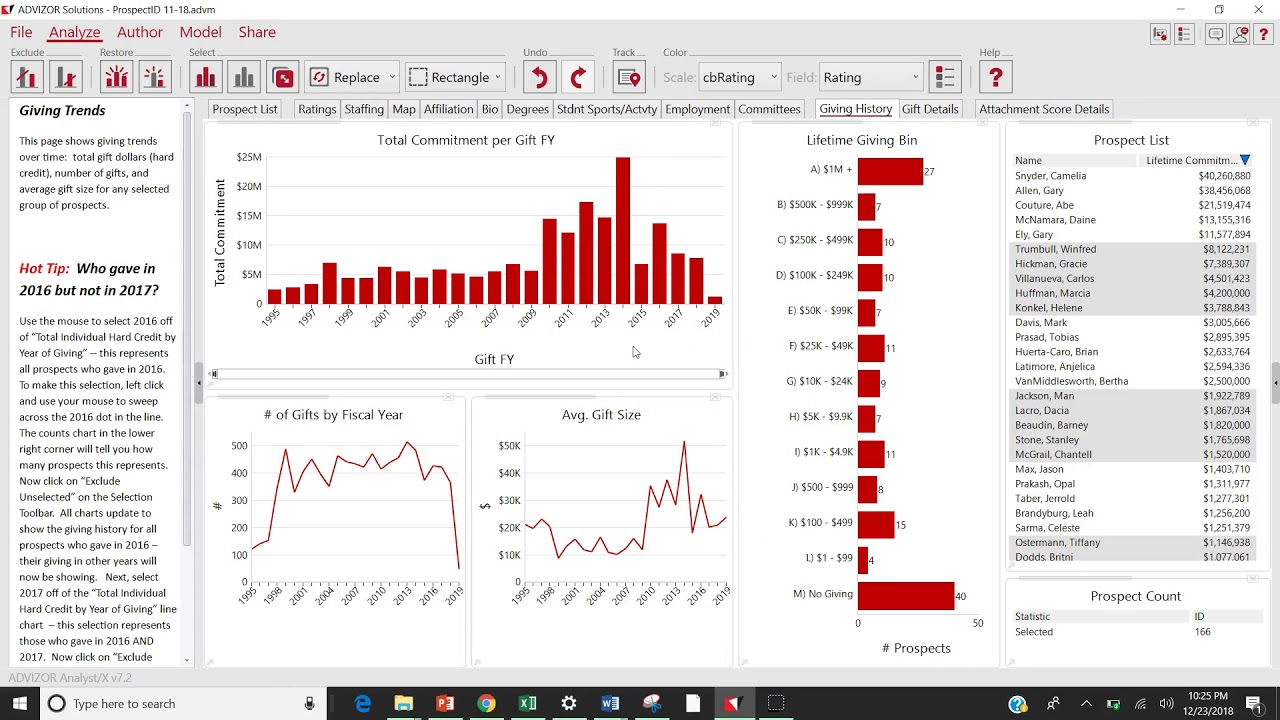
Task: Click the Undo arrow icon
Action: pos(540,77)
